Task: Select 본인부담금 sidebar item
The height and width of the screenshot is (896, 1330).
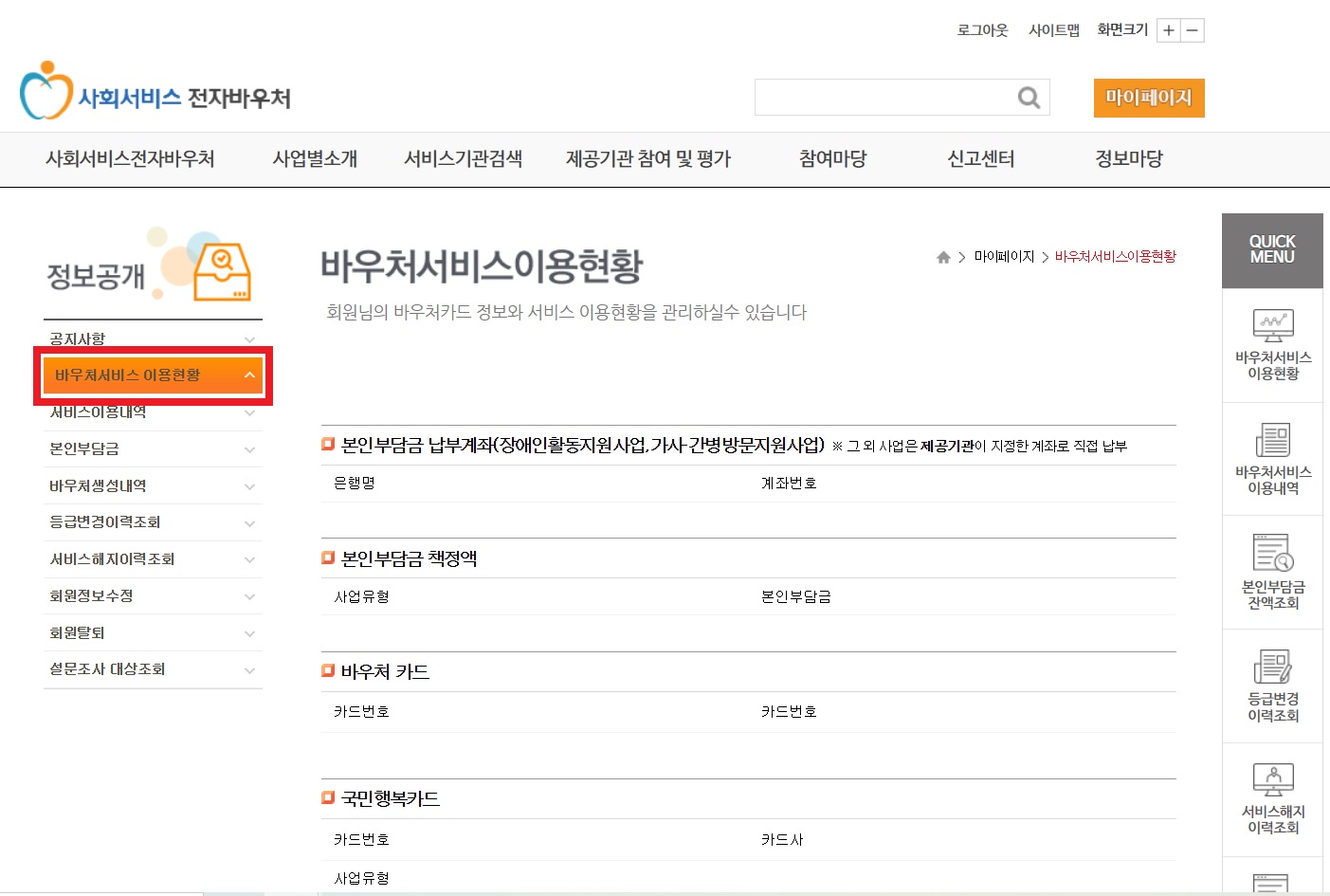Action: (153, 449)
